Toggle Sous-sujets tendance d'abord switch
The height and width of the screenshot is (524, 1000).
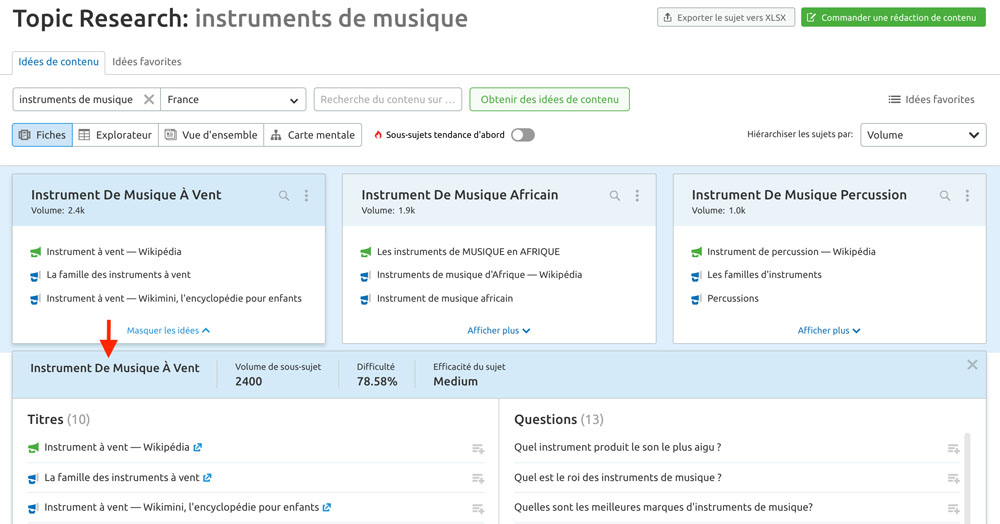click(523, 135)
